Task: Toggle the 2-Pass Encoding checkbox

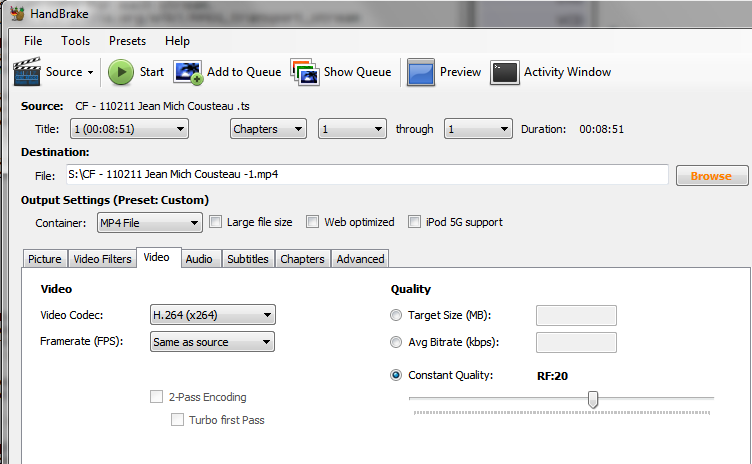Action: (156, 396)
